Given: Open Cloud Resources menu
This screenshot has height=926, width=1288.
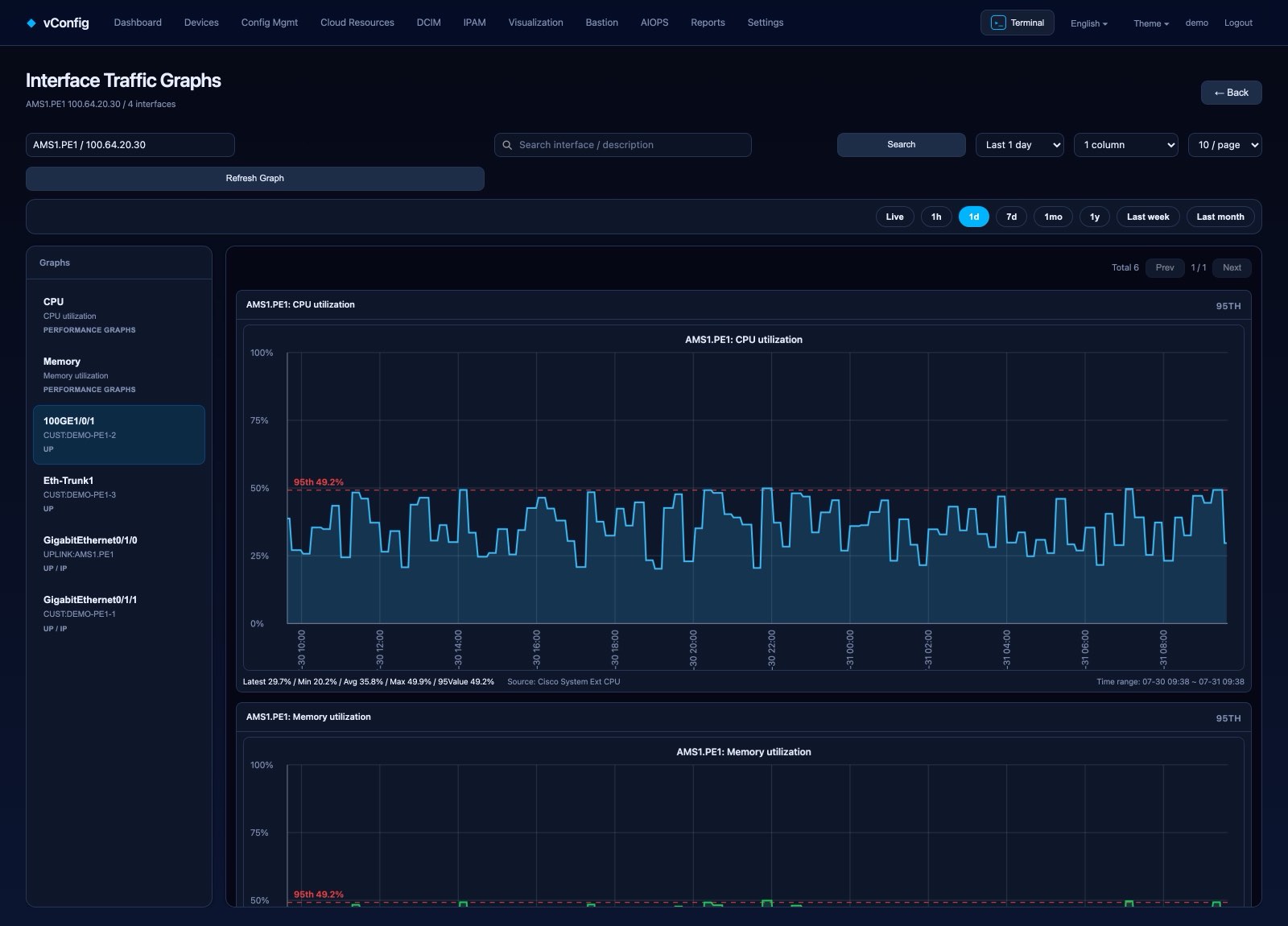Looking at the screenshot, I should point(357,23).
